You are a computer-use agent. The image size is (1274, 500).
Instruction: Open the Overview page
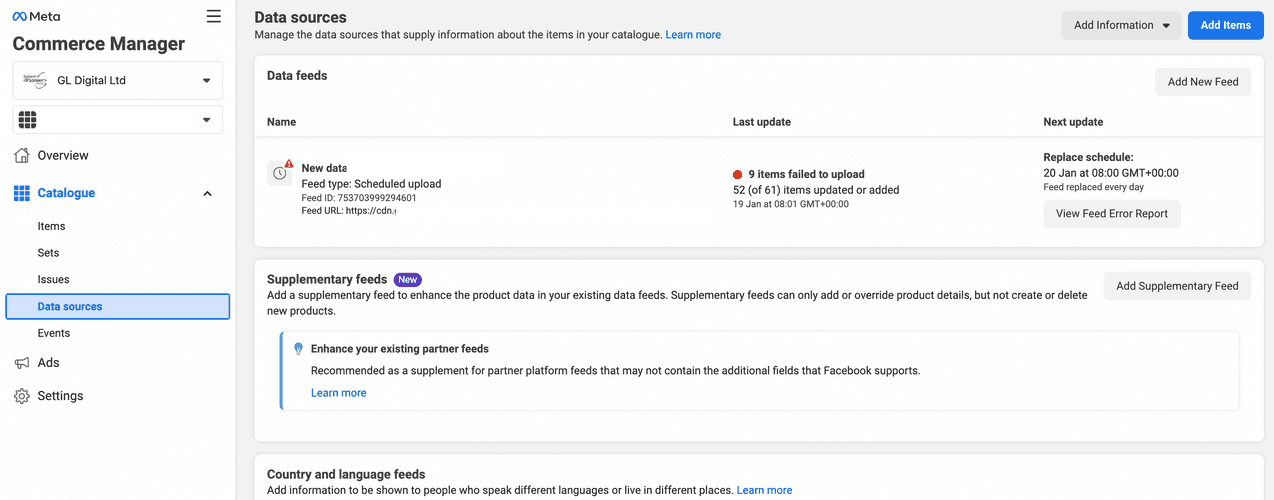pos(63,155)
